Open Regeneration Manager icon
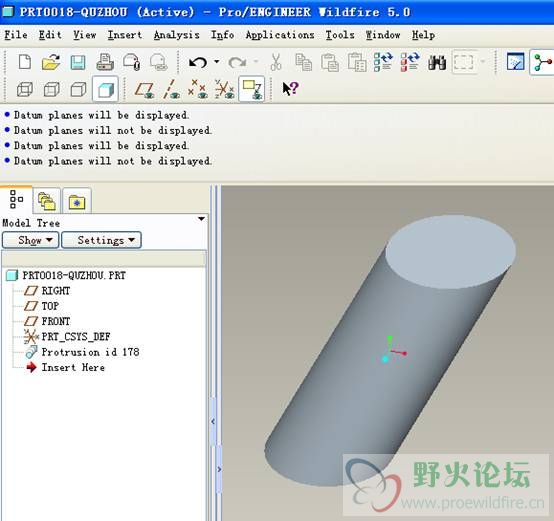This screenshot has width=554, height=521. [x=410, y=62]
